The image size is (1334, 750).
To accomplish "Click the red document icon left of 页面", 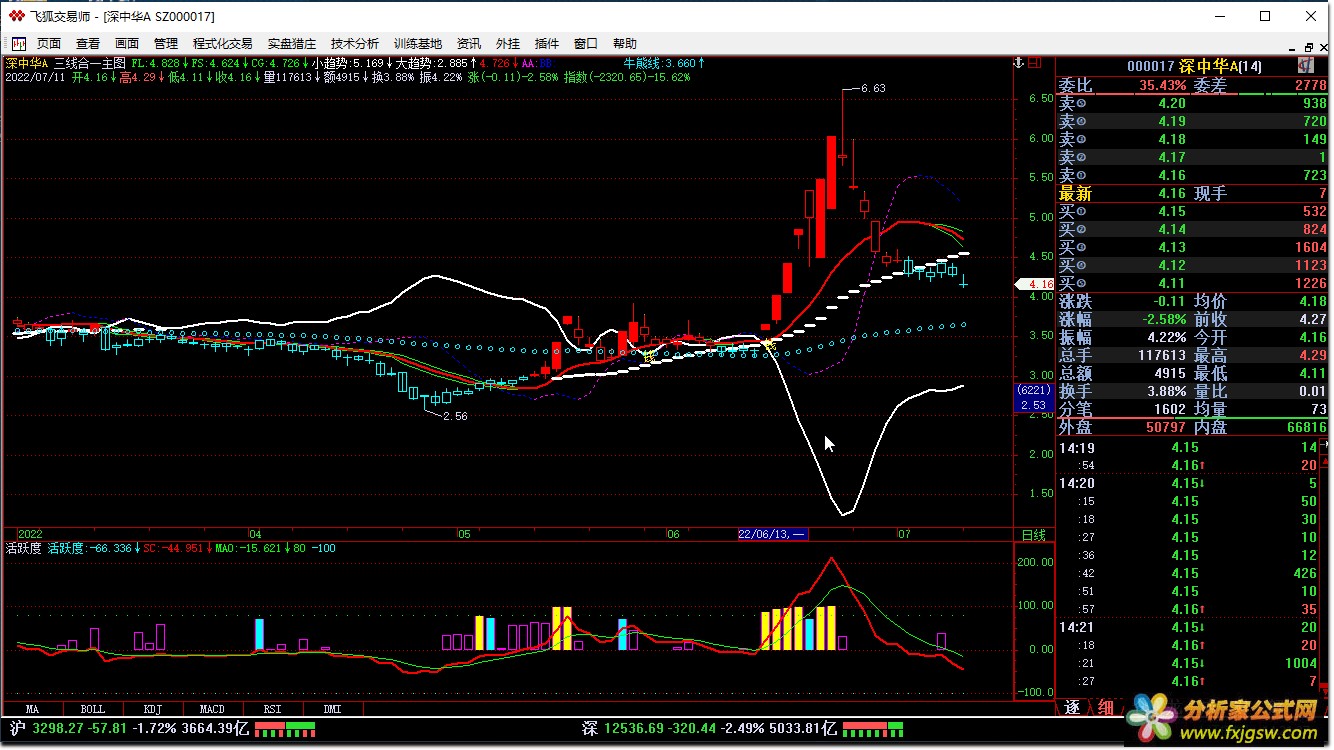I will (x=18, y=44).
